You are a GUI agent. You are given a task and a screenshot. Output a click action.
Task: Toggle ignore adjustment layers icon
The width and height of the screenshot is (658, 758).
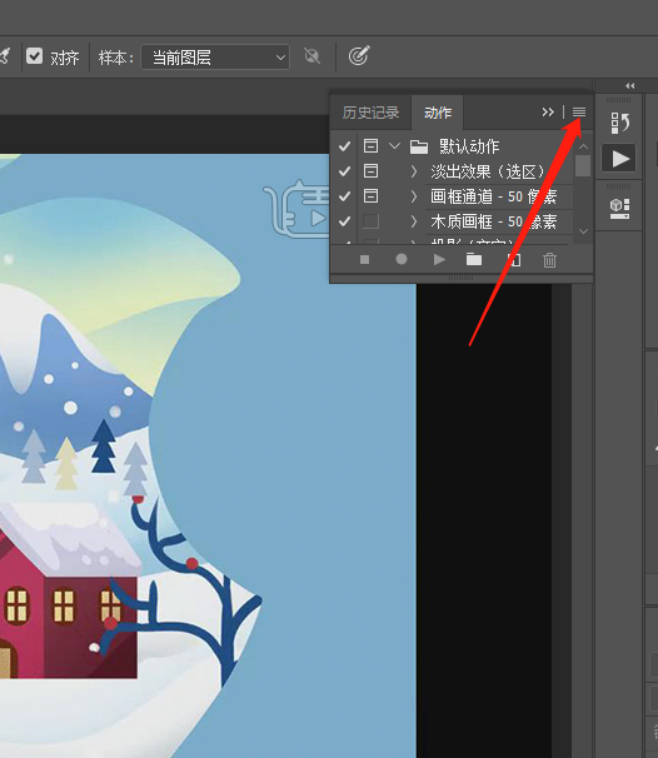[x=312, y=57]
